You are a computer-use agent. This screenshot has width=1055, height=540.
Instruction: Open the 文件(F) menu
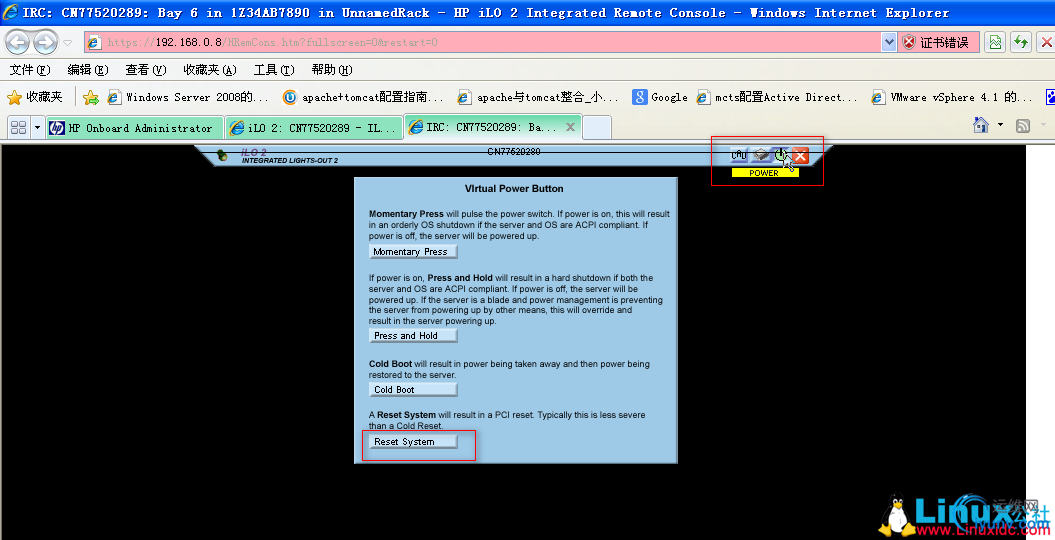tap(30, 70)
